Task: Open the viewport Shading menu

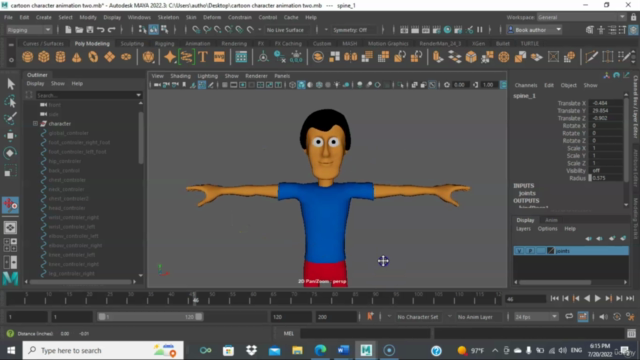Action: tap(180, 76)
